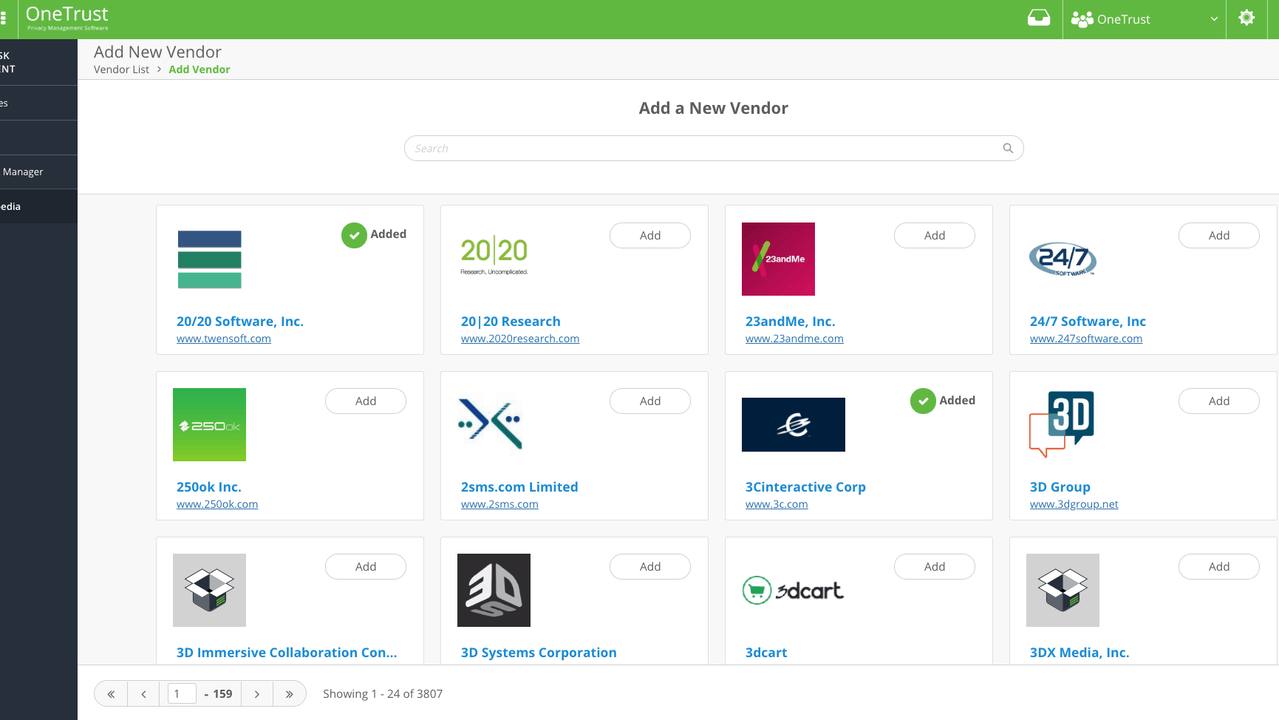Click the 23andMe vendor logo
1279x720 pixels.
click(778, 259)
